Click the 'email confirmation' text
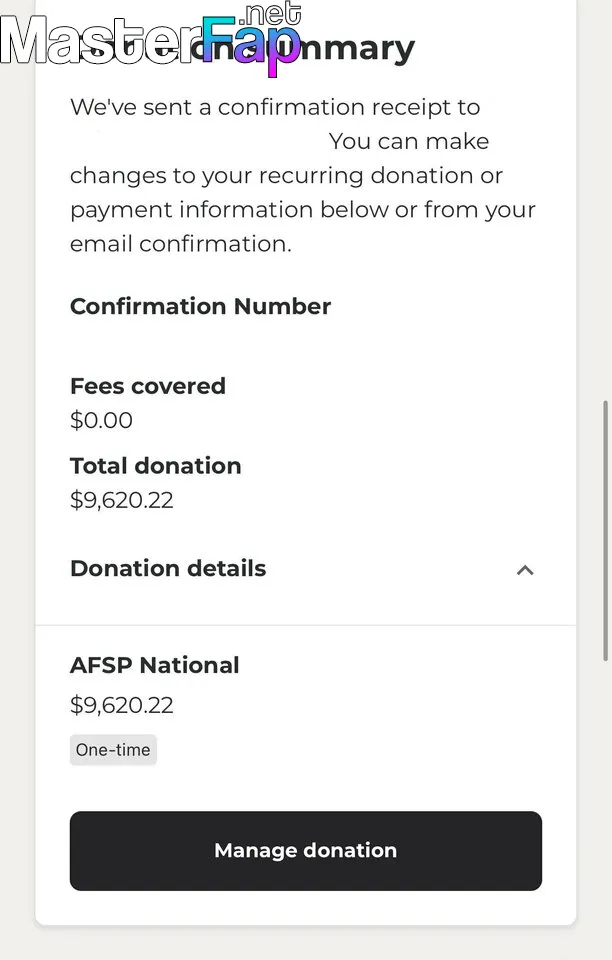The image size is (612, 960). pos(180,243)
